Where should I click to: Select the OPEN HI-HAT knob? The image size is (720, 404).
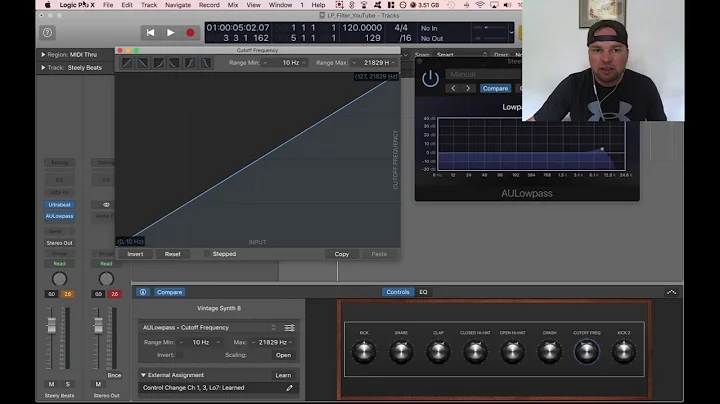[512, 352]
